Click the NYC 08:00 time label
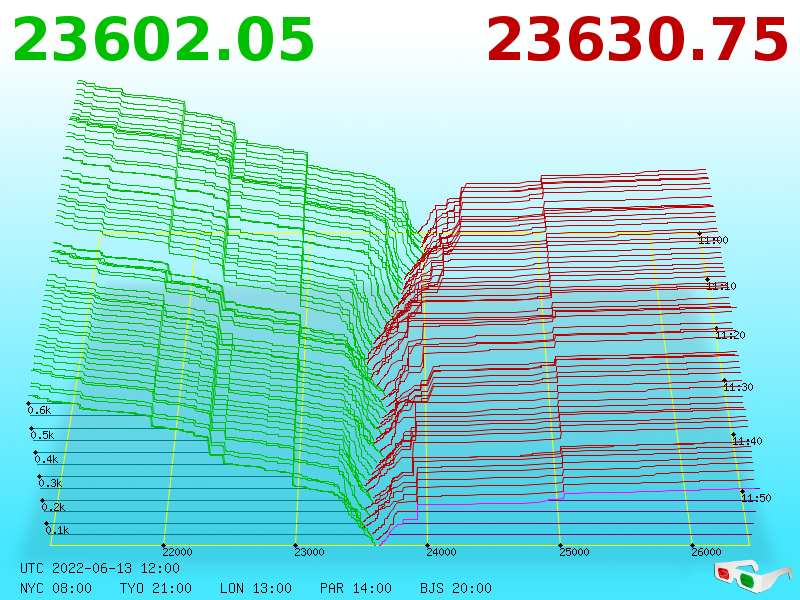This screenshot has height=600, width=800. click(x=56, y=588)
